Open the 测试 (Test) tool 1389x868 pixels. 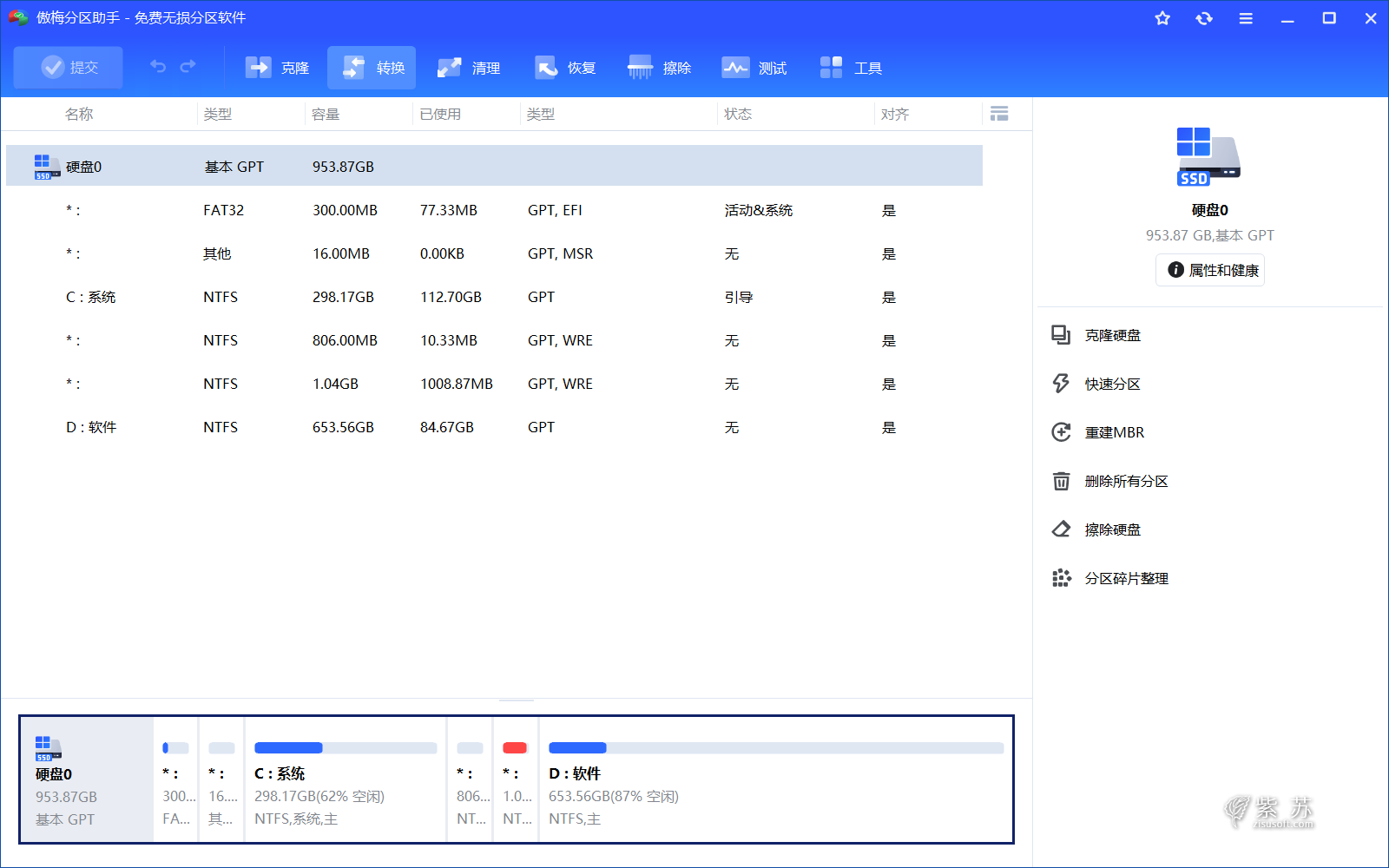(x=754, y=68)
